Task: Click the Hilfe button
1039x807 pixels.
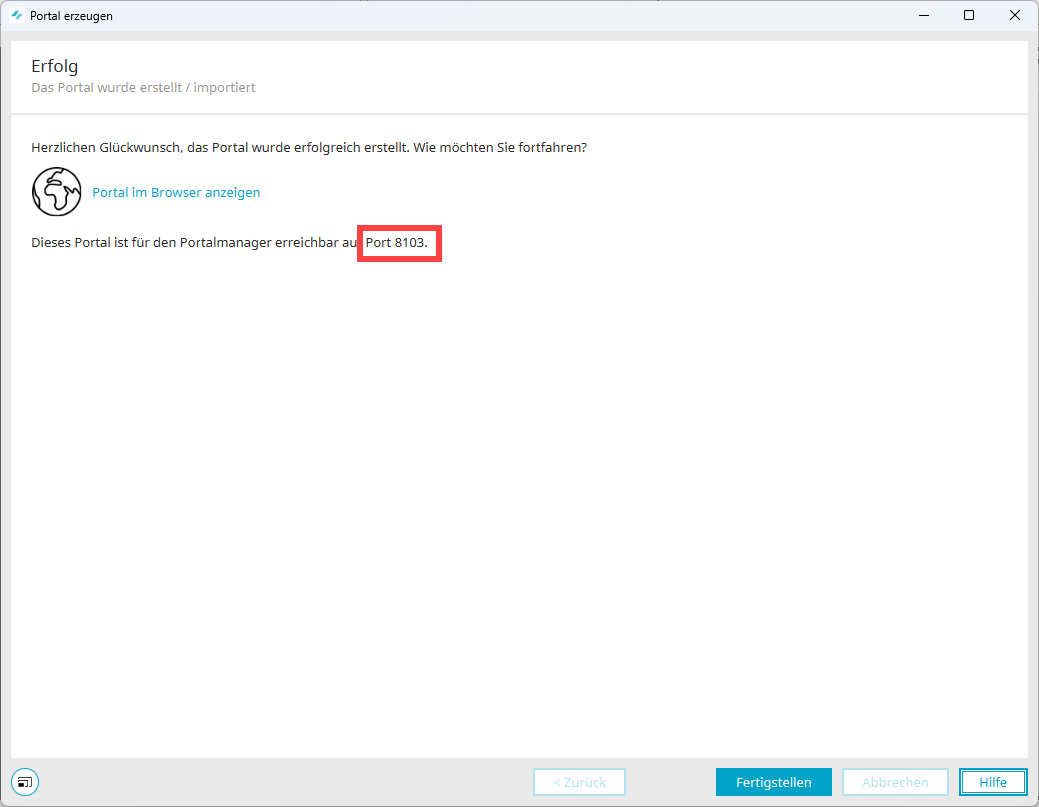Action: coord(992,782)
